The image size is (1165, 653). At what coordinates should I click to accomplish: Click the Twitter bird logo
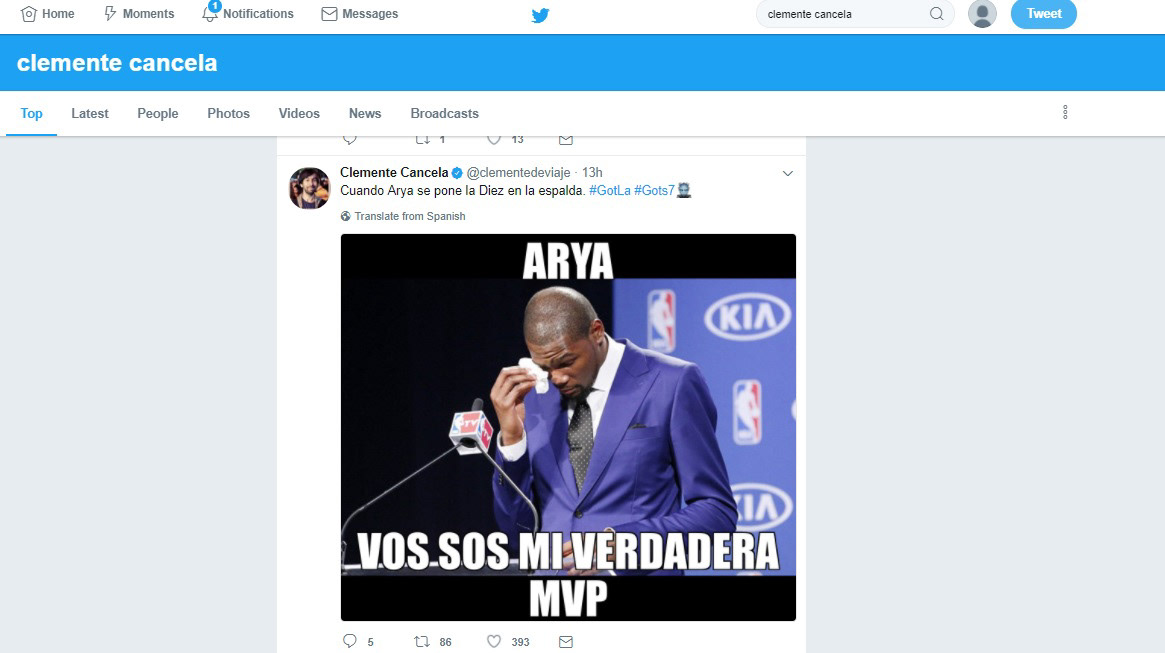540,15
